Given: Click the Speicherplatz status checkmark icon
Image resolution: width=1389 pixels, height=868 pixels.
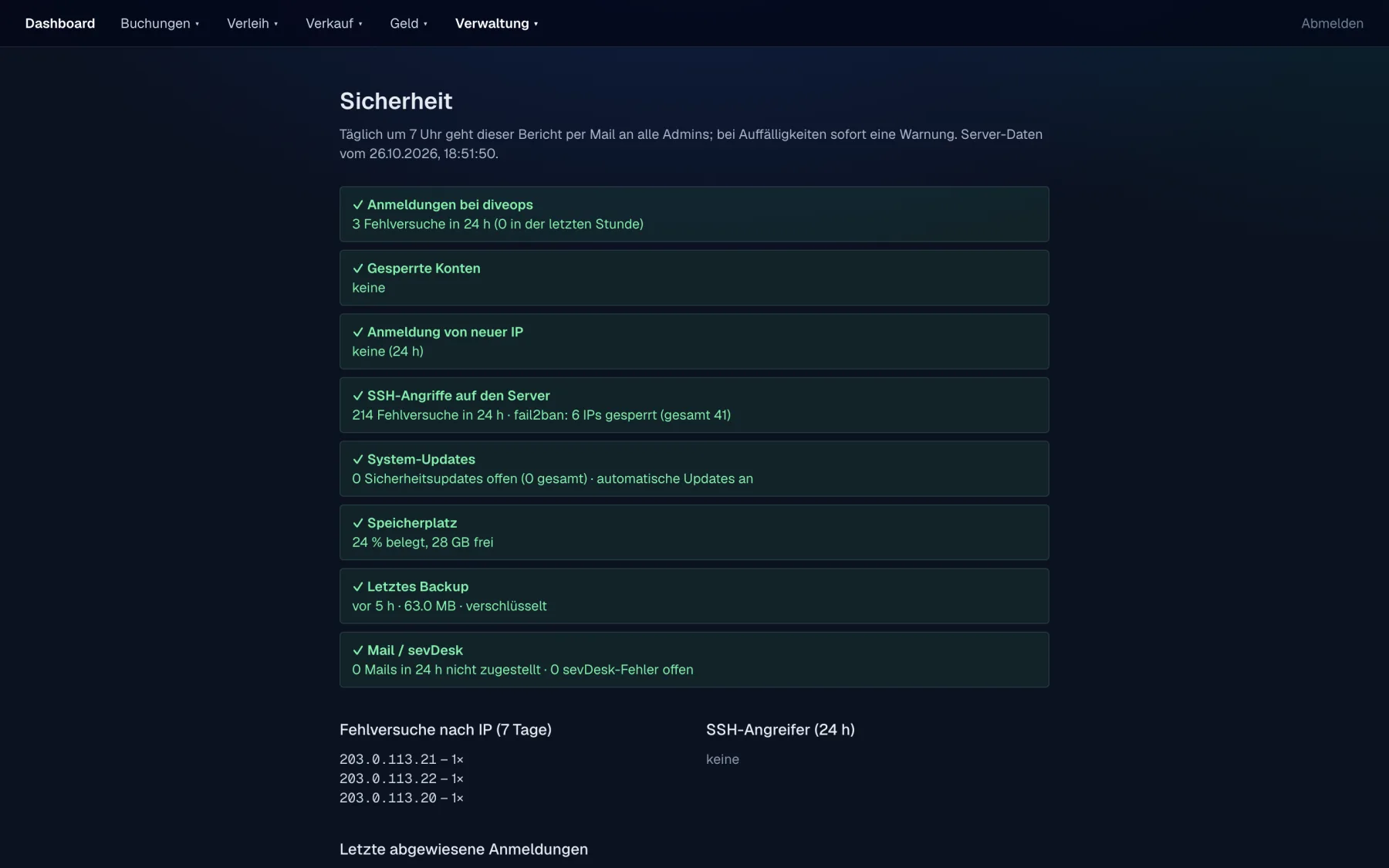Looking at the screenshot, I should click(x=357, y=523).
